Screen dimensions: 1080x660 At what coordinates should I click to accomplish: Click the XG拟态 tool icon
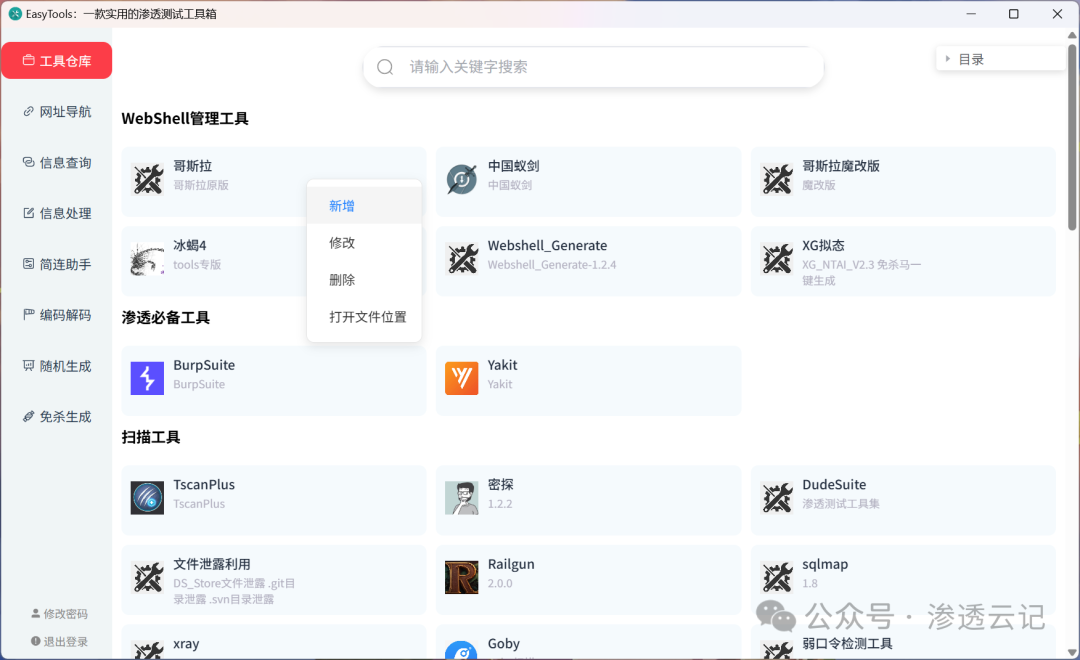click(x=777, y=259)
